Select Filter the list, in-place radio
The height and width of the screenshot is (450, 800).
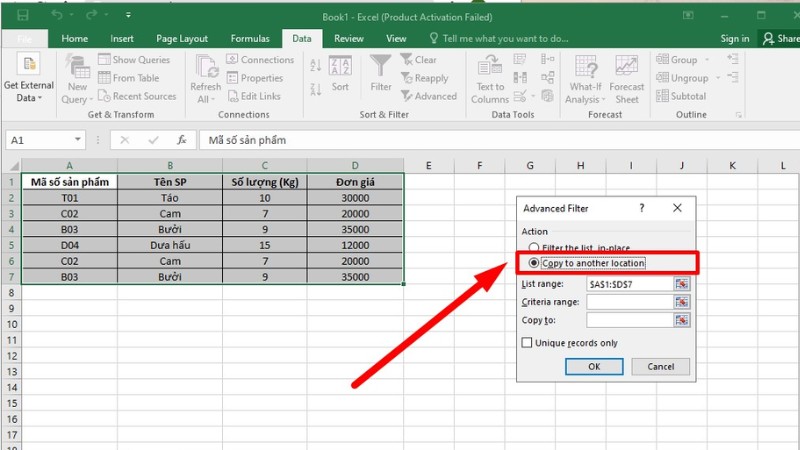(x=534, y=247)
